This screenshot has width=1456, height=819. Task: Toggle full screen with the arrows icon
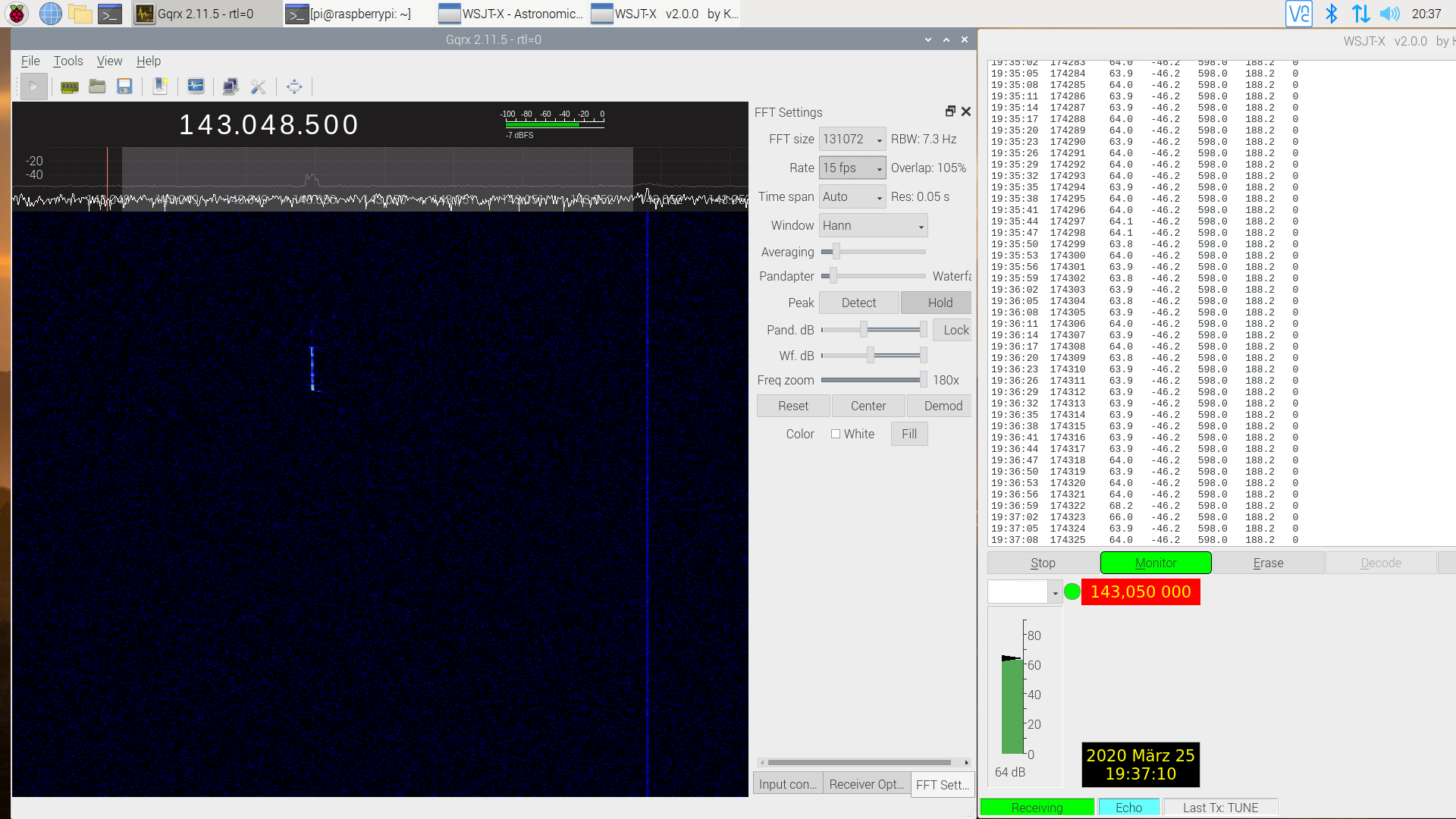pos(294,86)
